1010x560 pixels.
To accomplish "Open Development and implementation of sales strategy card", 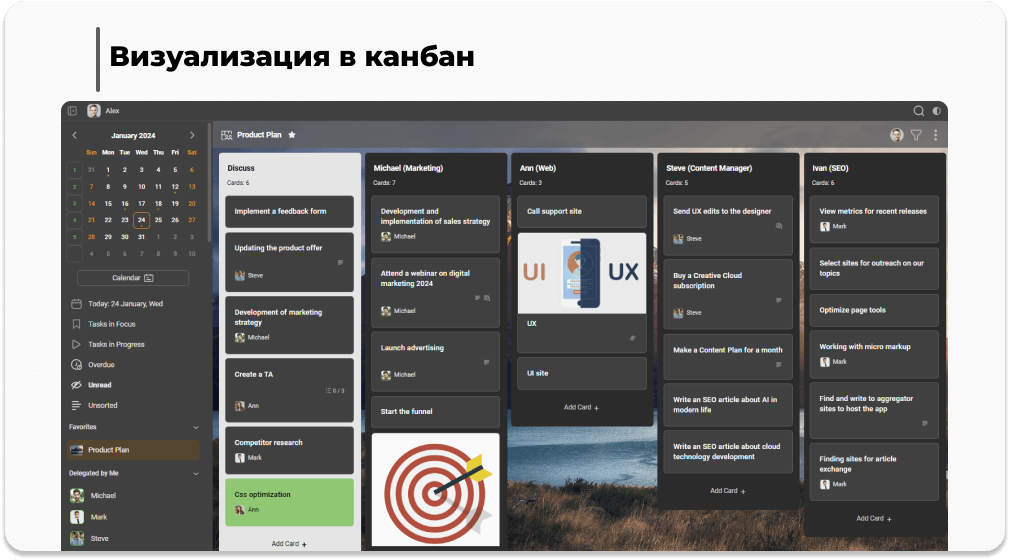I will click(x=435, y=224).
